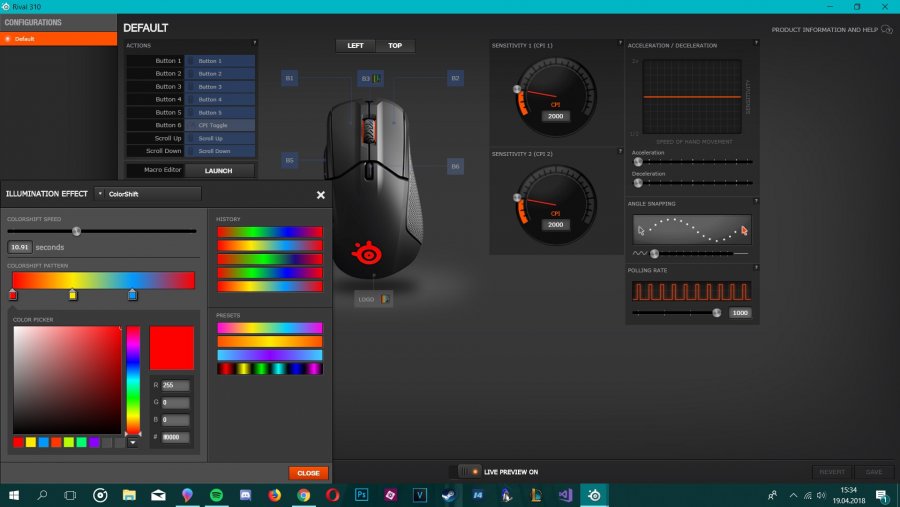Click the colorshift seconds input field
Screen dimensions: 900x507
tap(20, 247)
